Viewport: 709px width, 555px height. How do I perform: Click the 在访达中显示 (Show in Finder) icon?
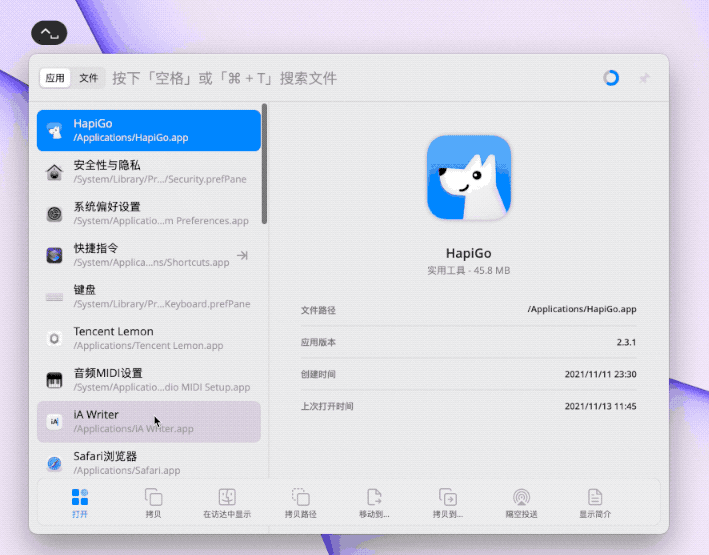click(227, 497)
